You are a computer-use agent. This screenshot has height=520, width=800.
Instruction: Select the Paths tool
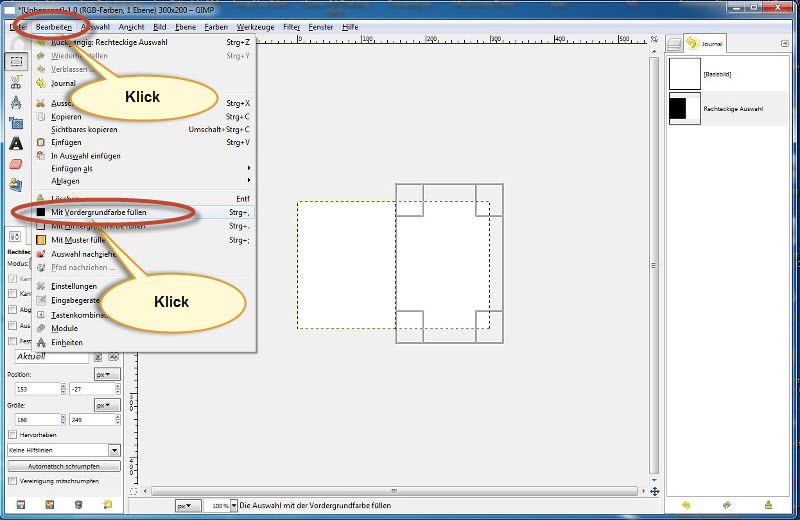tap(16, 102)
